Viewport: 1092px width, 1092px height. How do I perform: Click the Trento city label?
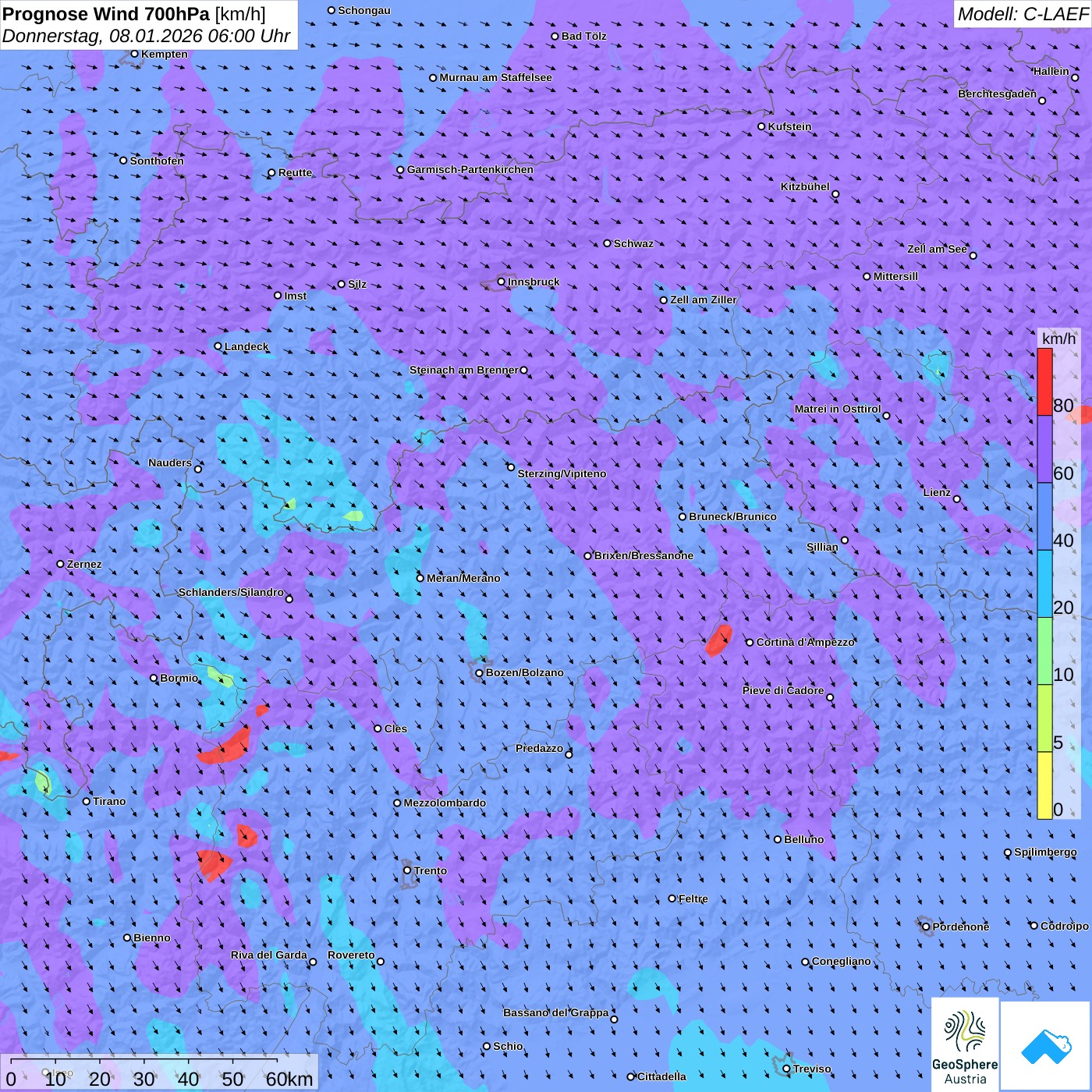431,870
